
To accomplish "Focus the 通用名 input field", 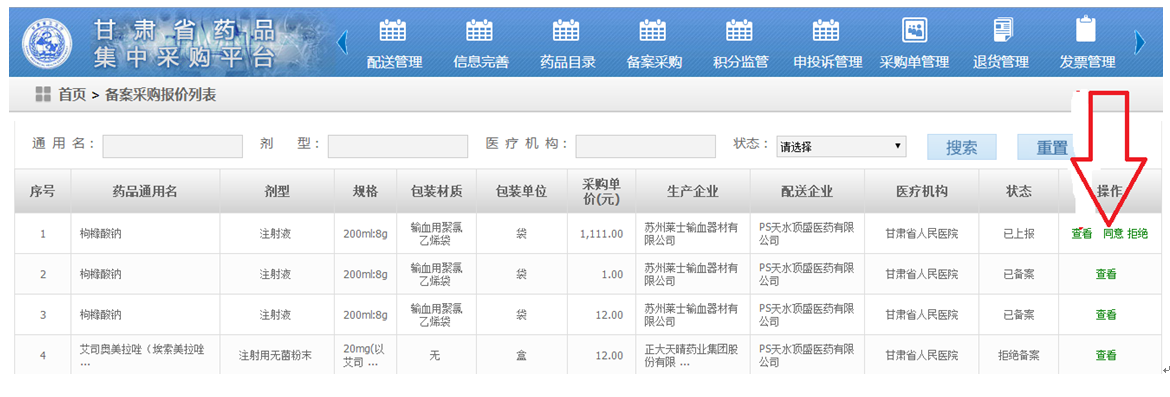I will pyautogui.click(x=172, y=146).
